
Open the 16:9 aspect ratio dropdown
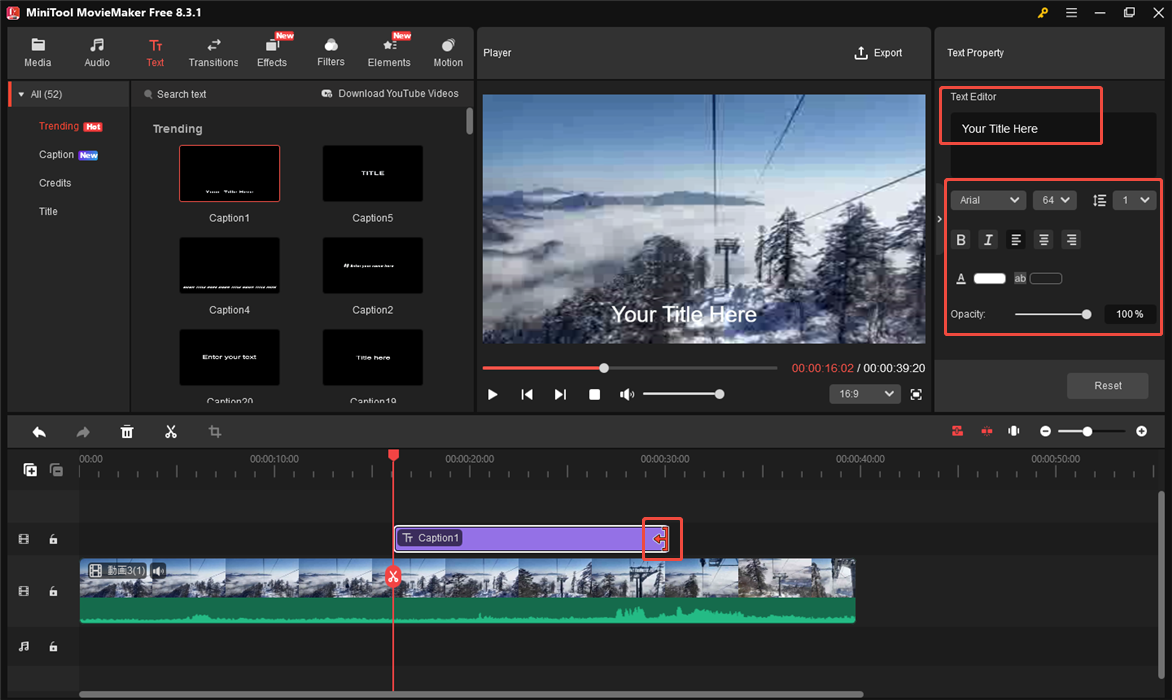point(865,394)
